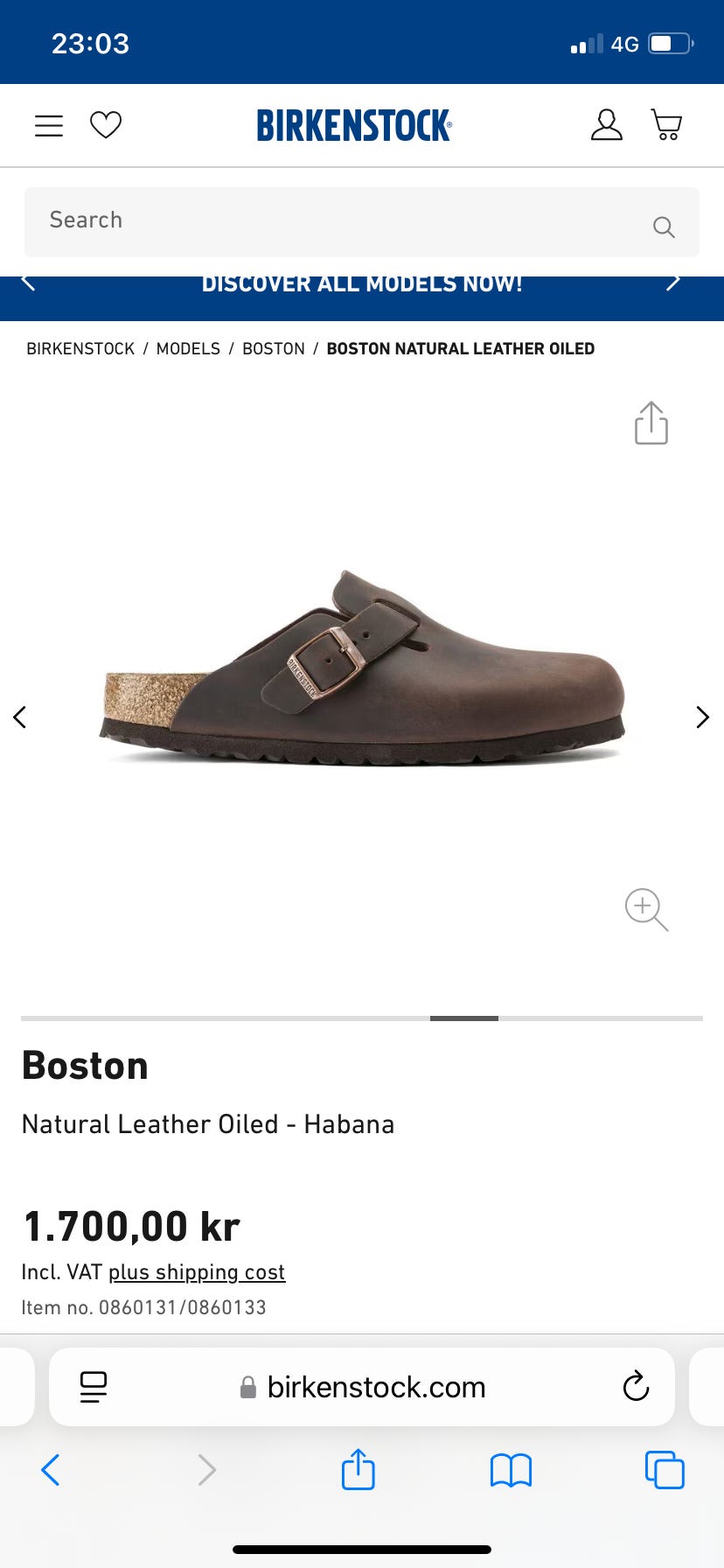The width and height of the screenshot is (724, 1568).
Task: Show previous product image
Action: tap(20, 717)
